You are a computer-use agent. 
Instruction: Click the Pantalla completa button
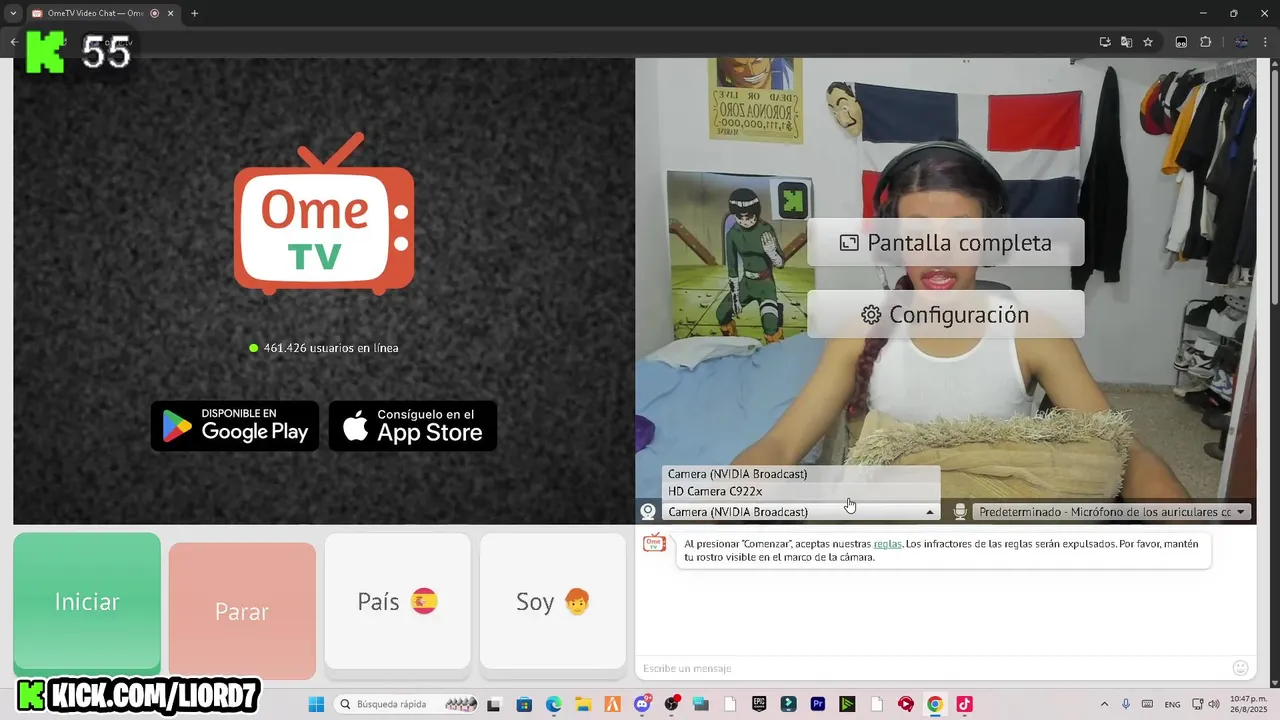pyautogui.click(x=946, y=243)
